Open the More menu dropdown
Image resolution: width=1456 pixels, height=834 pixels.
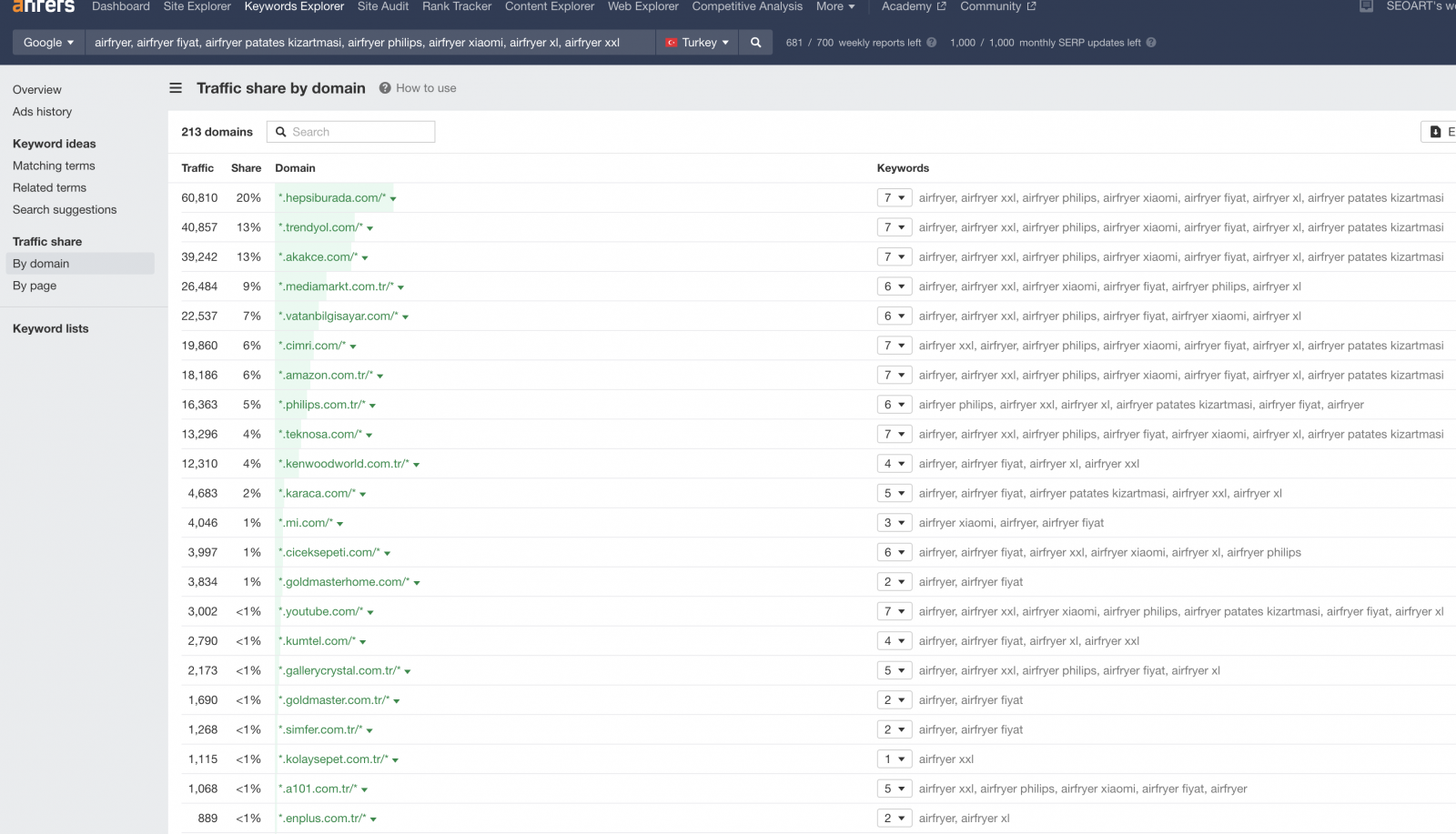[835, 6]
